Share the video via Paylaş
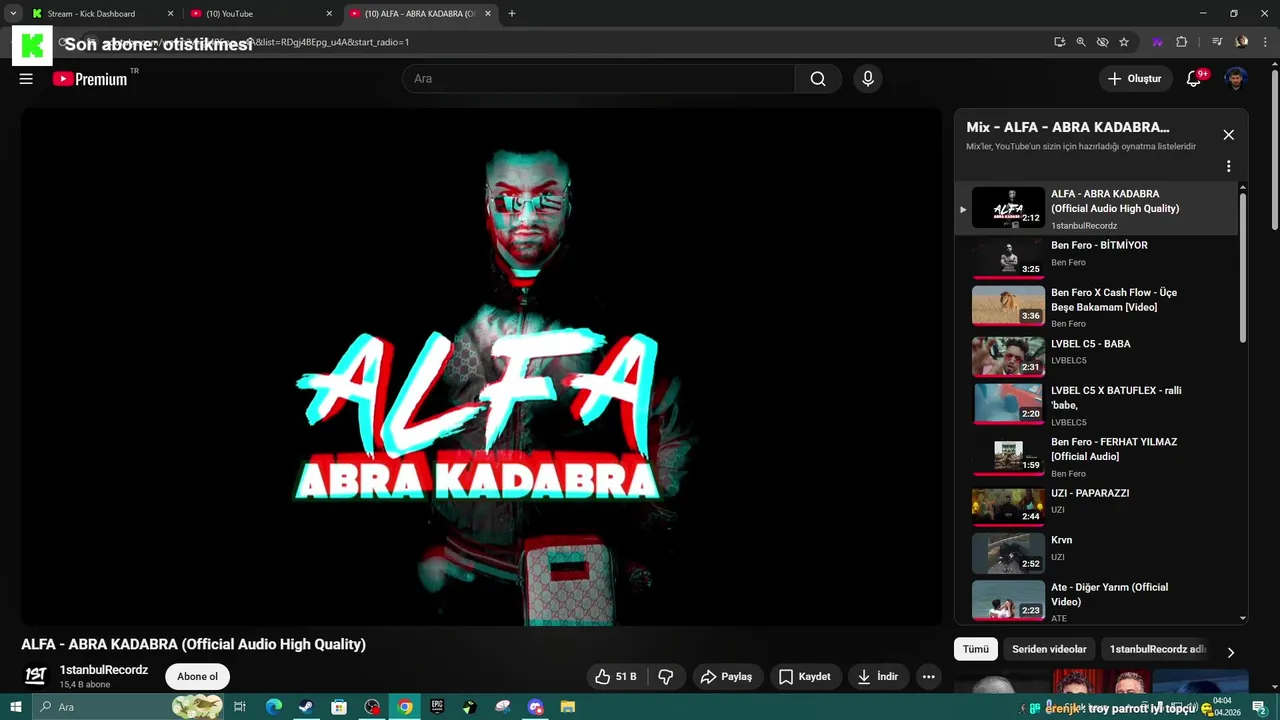1280x720 pixels. pyautogui.click(x=727, y=677)
